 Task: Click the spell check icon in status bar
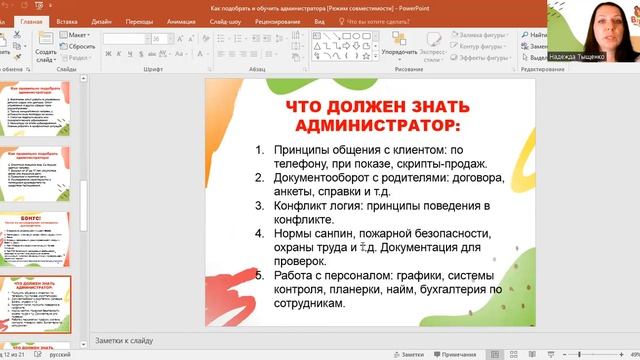coord(38,355)
